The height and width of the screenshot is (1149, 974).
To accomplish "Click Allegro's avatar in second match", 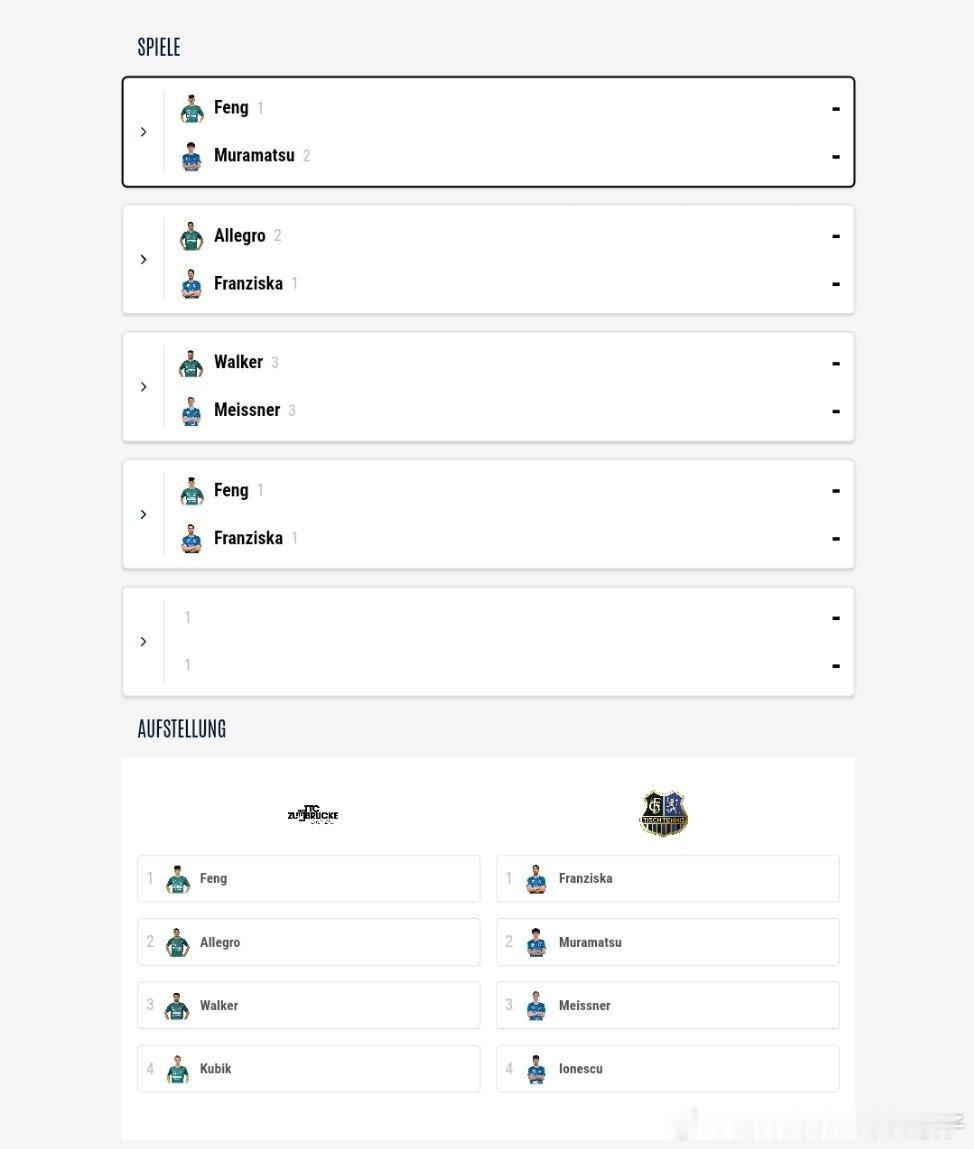I will point(192,236).
